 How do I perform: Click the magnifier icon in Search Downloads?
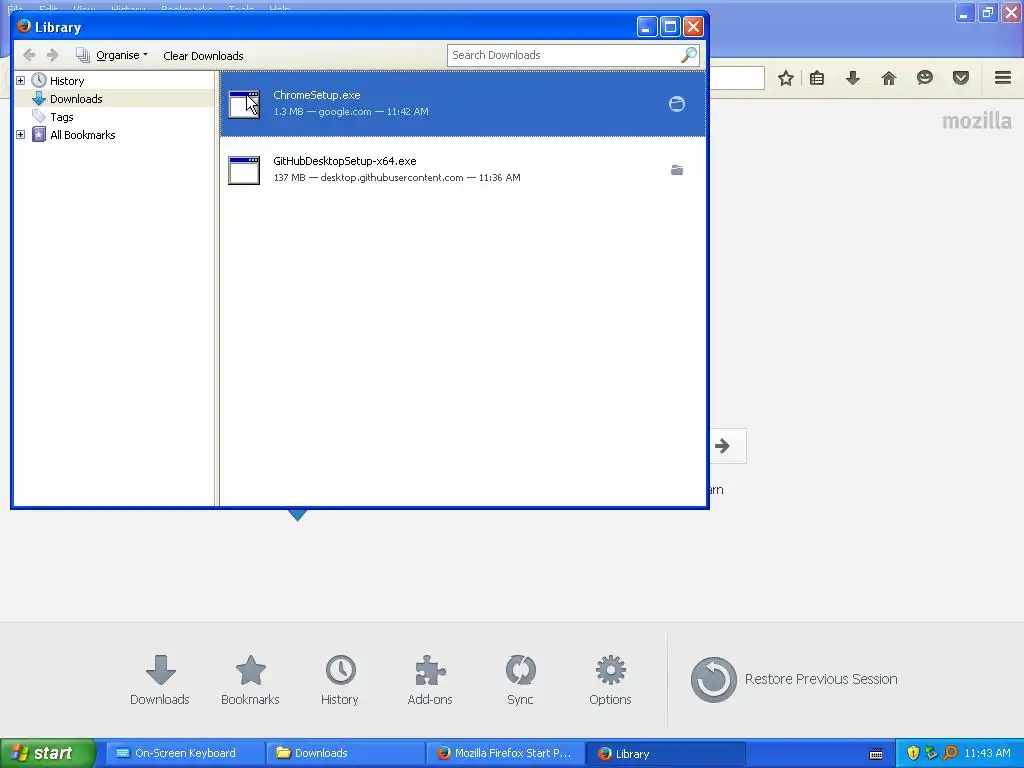pos(689,56)
